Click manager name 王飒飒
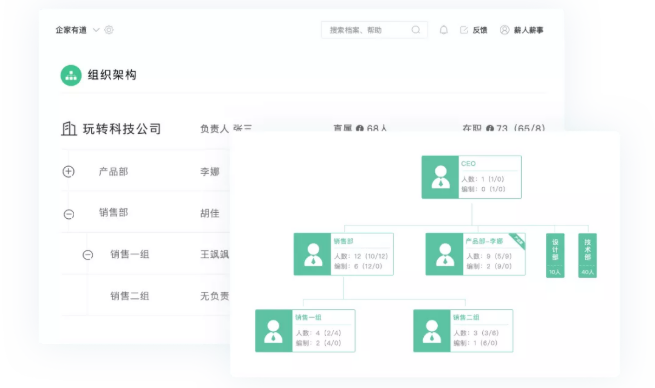 [215, 254]
